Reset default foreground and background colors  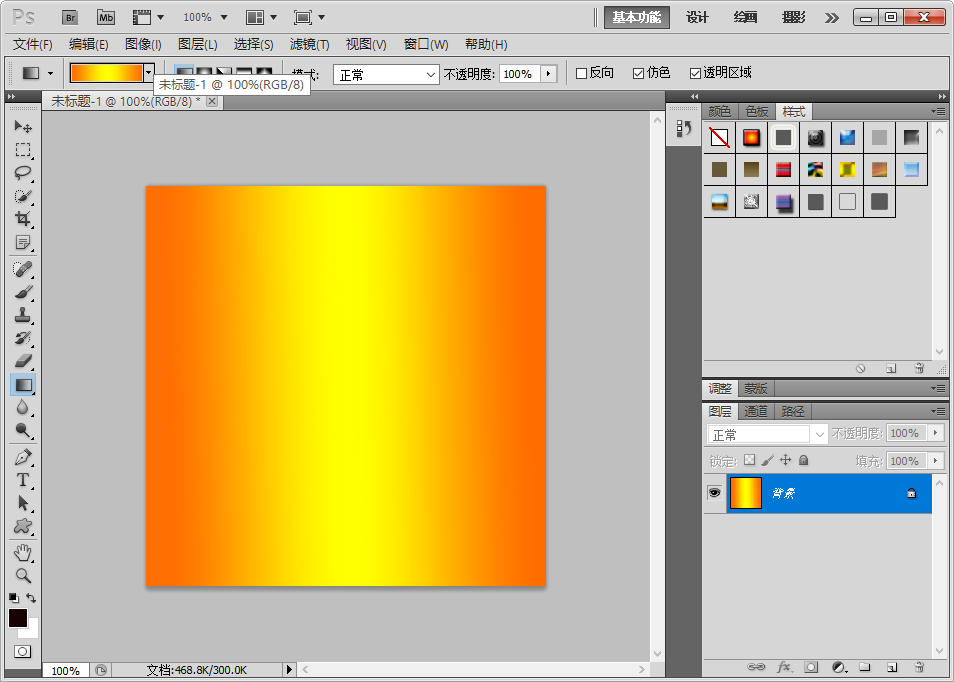[13, 598]
